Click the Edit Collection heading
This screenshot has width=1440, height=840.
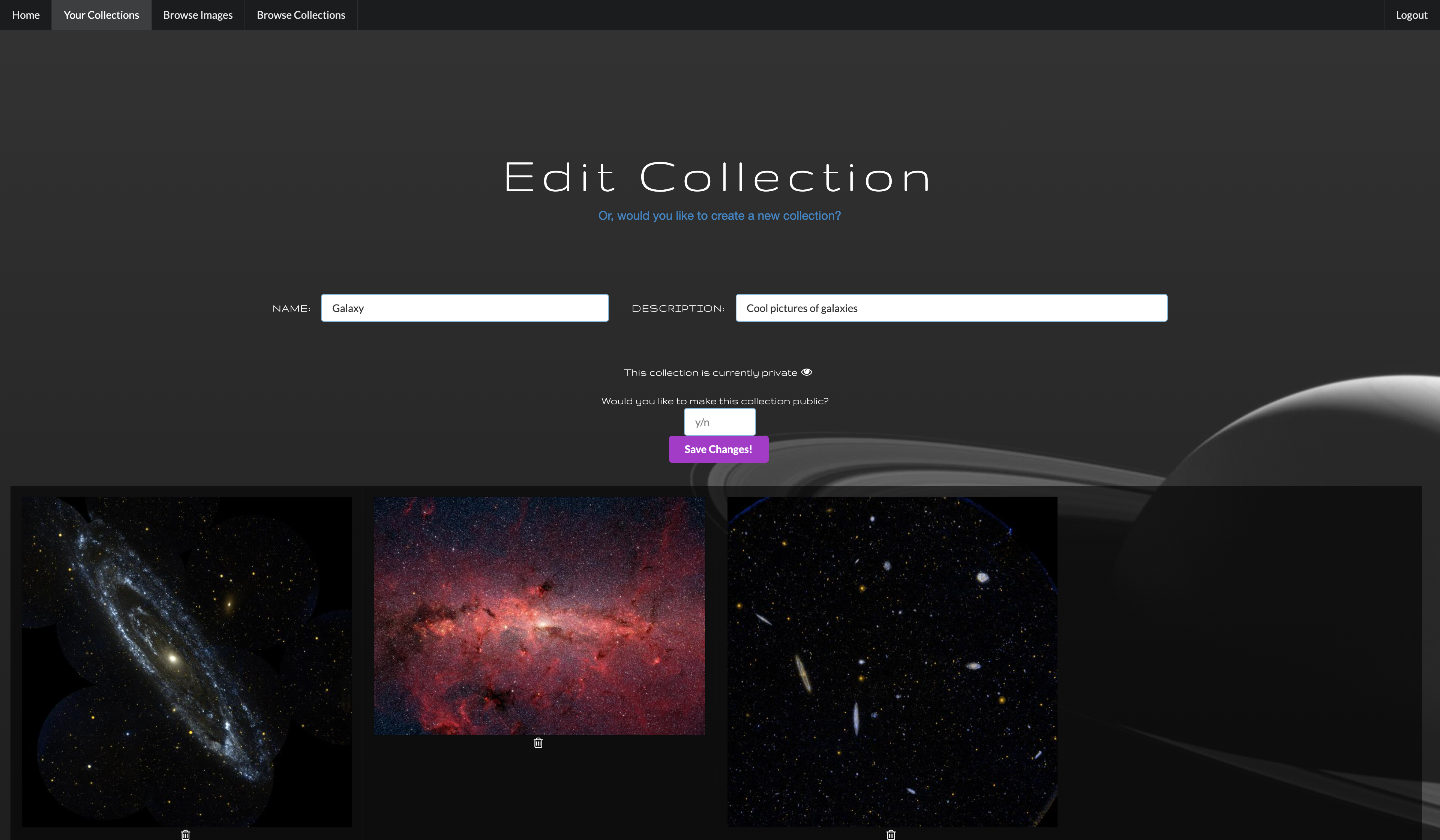718,177
